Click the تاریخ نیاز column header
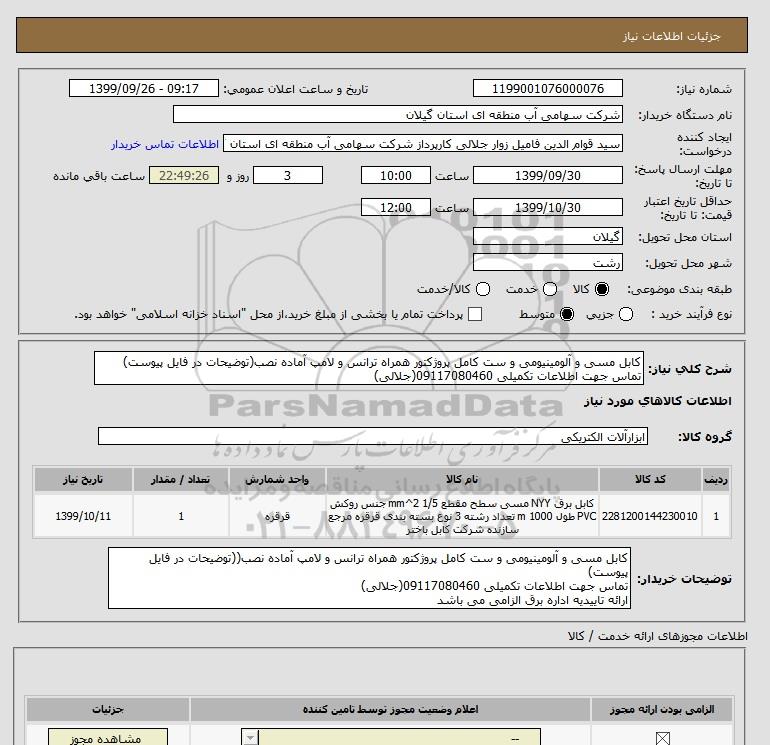This screenshot has width=770, height=745. point(83,479)
